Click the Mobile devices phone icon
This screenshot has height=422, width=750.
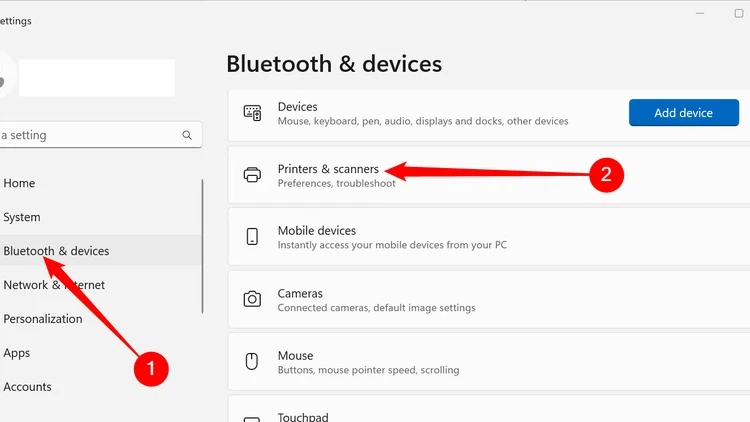coord(252,236)
